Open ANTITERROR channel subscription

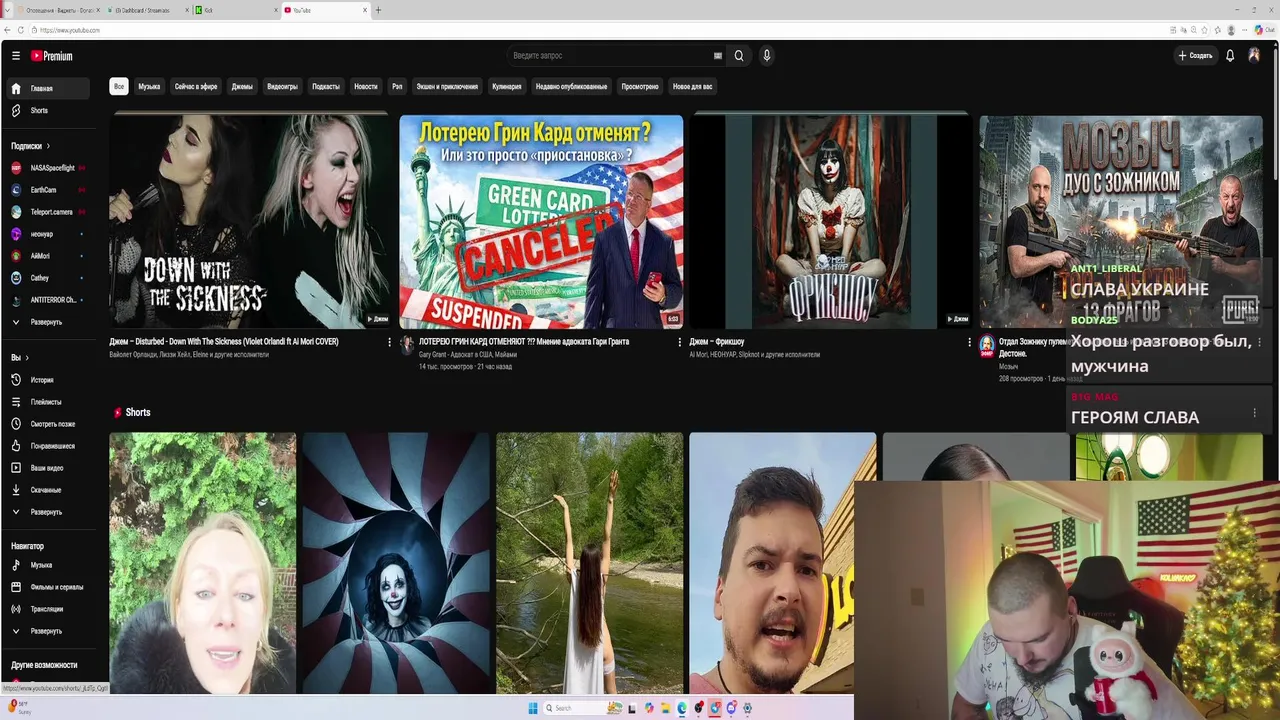pyautogui.click(x=47, y=300)
